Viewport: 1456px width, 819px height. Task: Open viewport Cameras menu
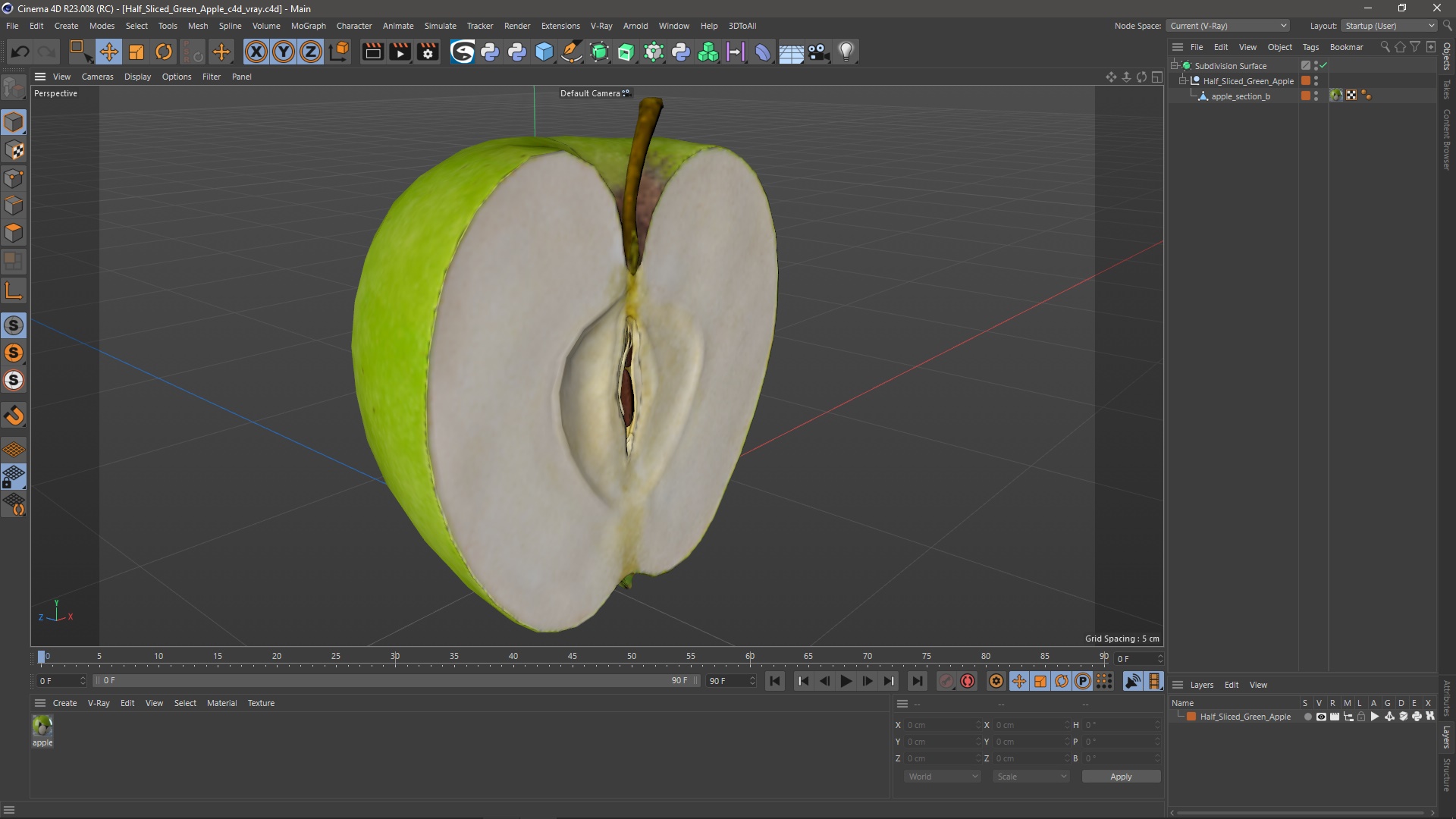[x=97, y=77]
